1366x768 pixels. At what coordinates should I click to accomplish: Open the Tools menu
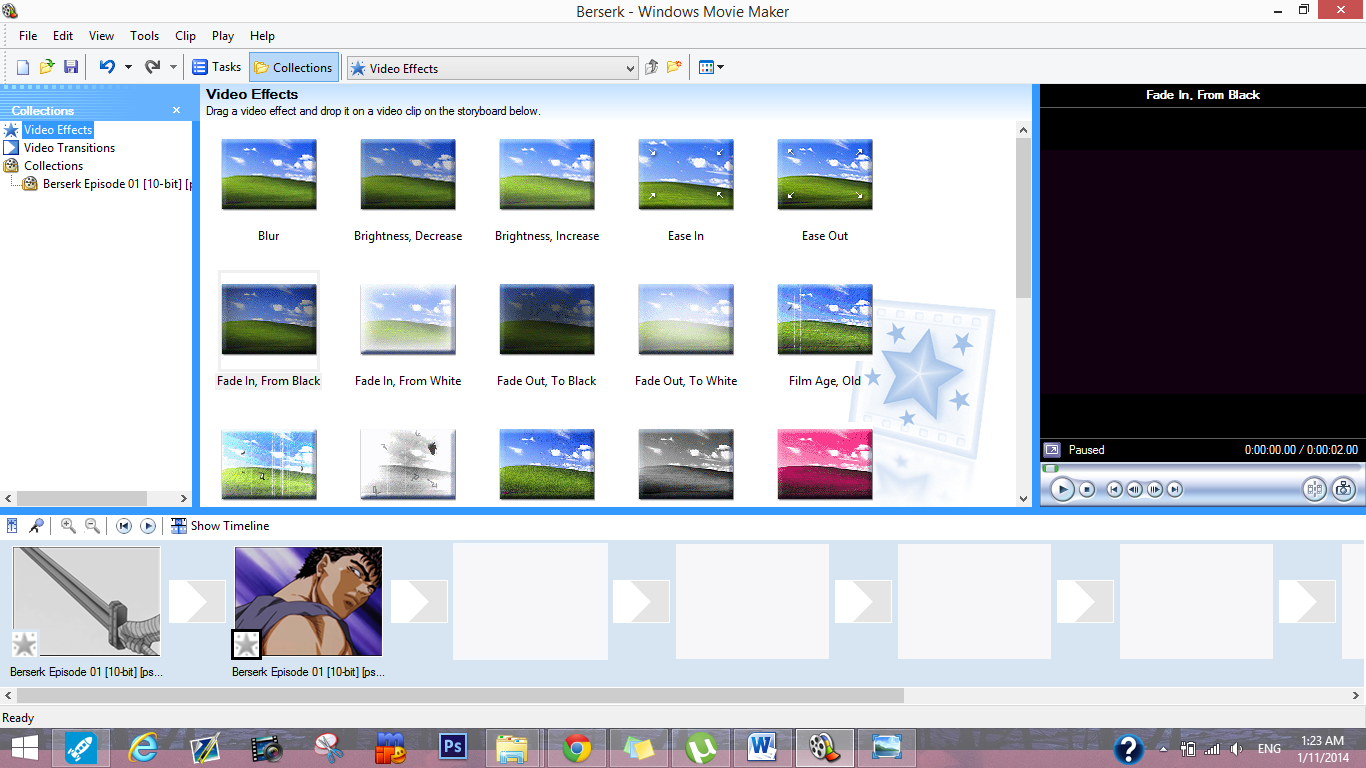[x=144, y=35]
